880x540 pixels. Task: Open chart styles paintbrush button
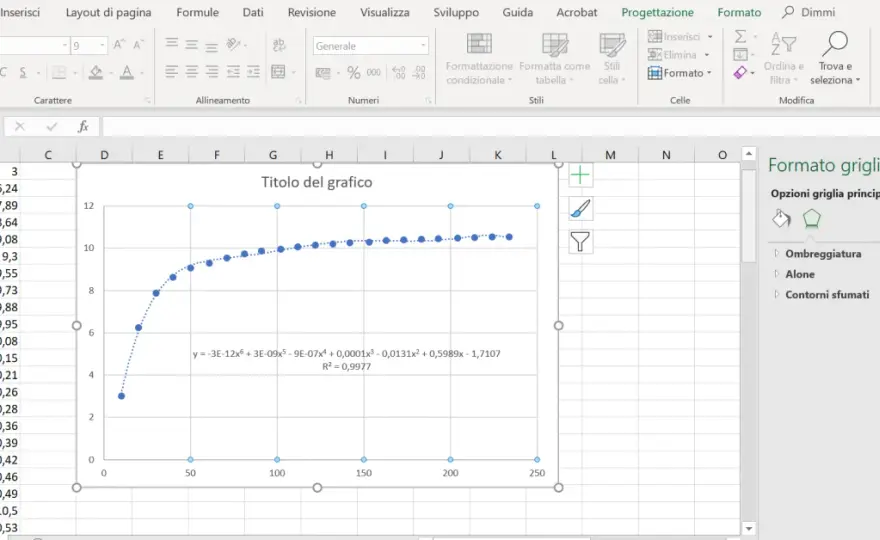[x=580, y=209]
